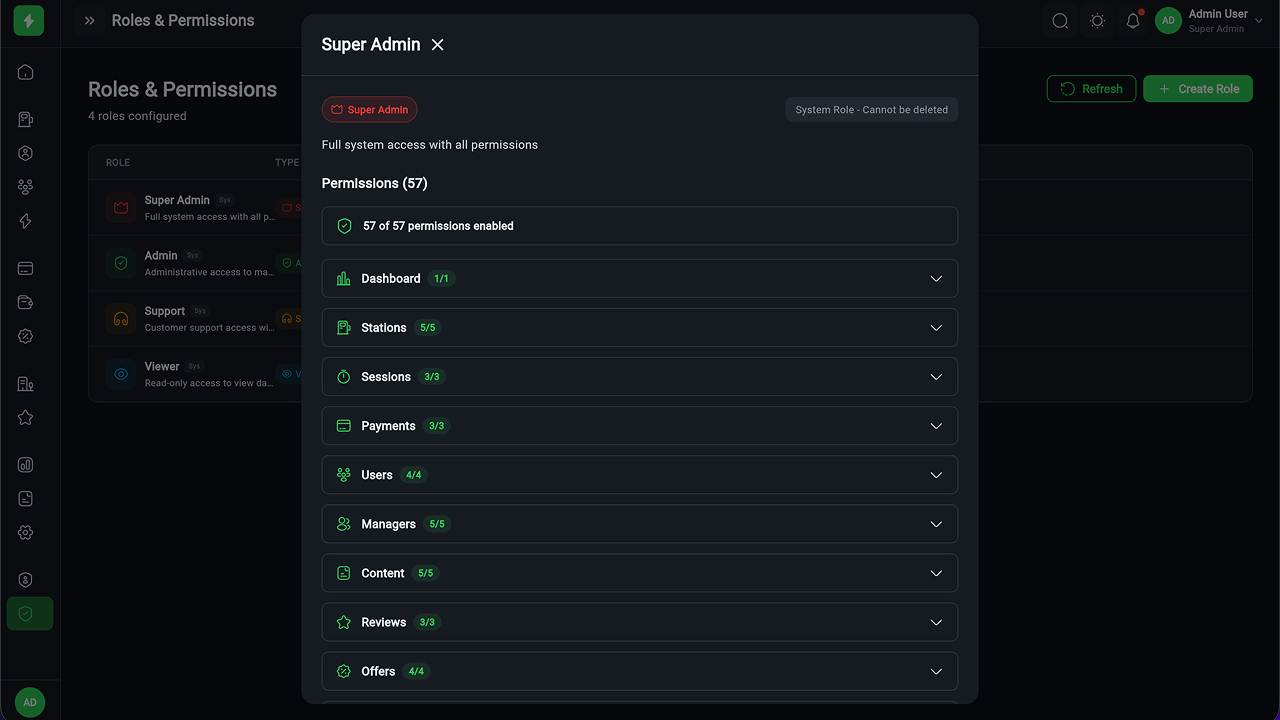Click the Refresh button
Viewport: 1280px width, 720px height.
click(1091, 89)
